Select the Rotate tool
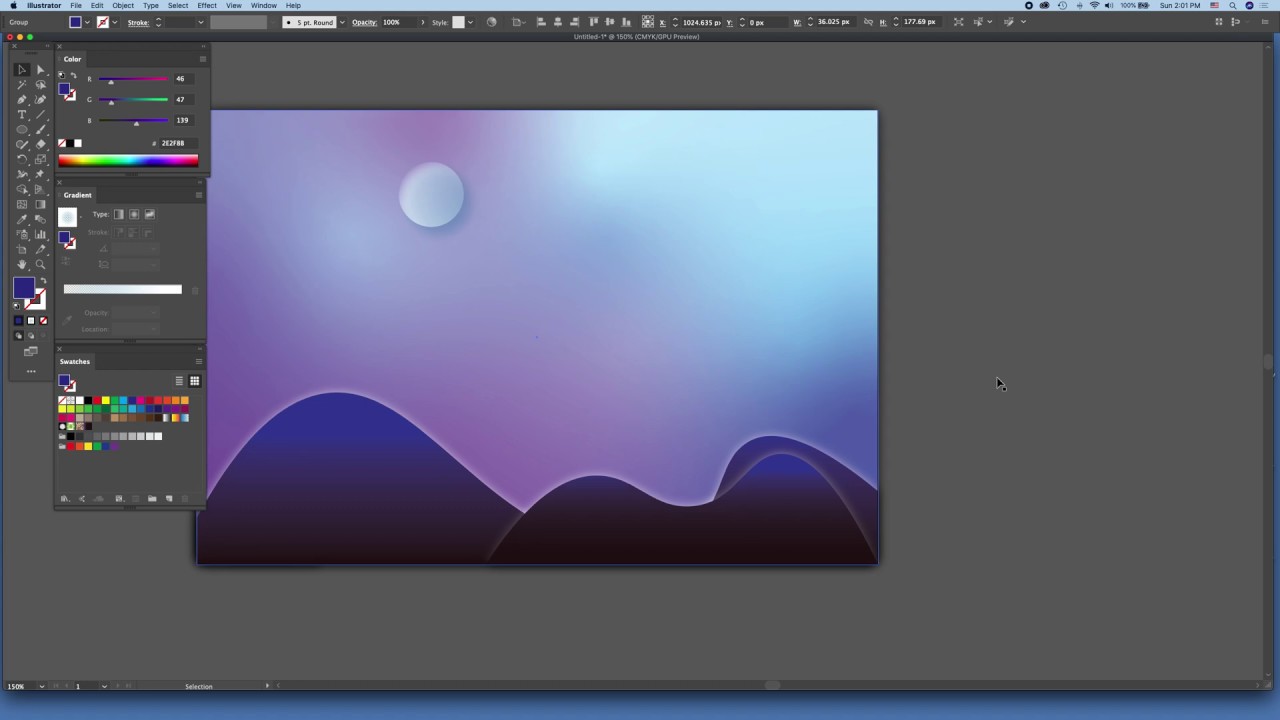This screenshot has width=1280, height=720. (x=21, y=159)
